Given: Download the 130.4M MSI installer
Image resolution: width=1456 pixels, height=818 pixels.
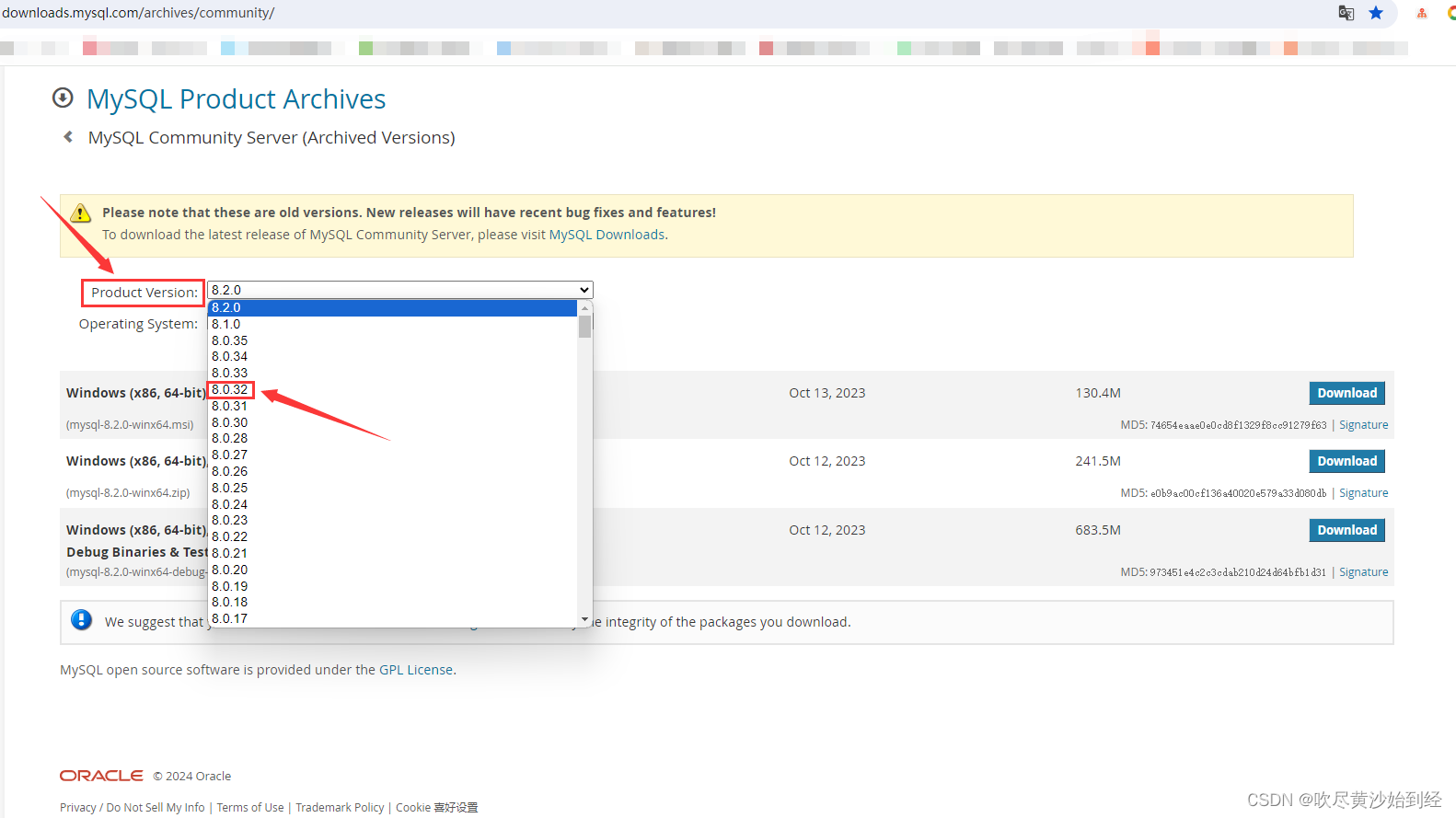Looking at the screenshot, I should (1346, 393).
